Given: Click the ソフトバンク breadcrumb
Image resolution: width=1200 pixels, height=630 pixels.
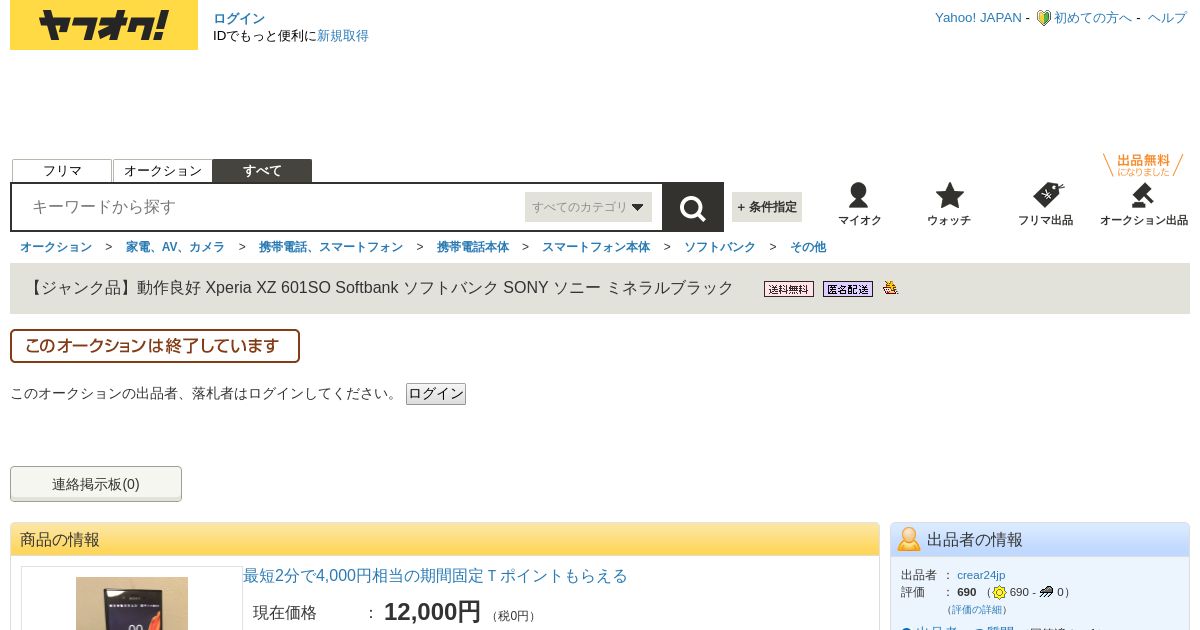Looking at the screenshot, I should click(720, 247).
